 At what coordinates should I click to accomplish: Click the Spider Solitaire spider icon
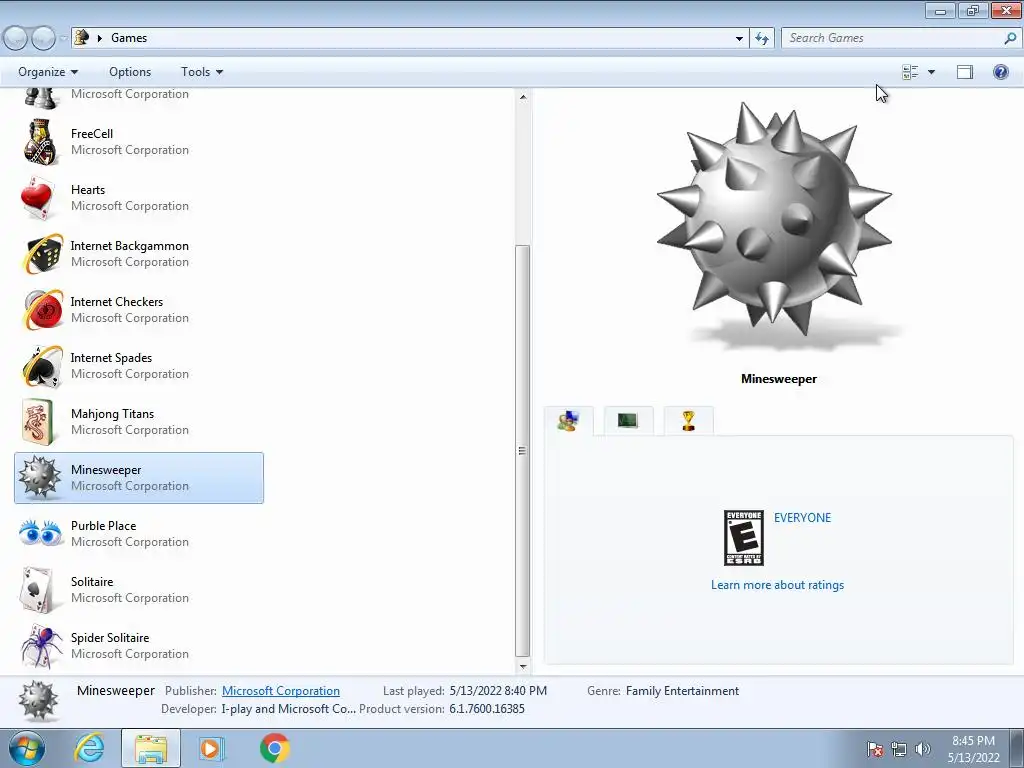click(x=42, y=646)
